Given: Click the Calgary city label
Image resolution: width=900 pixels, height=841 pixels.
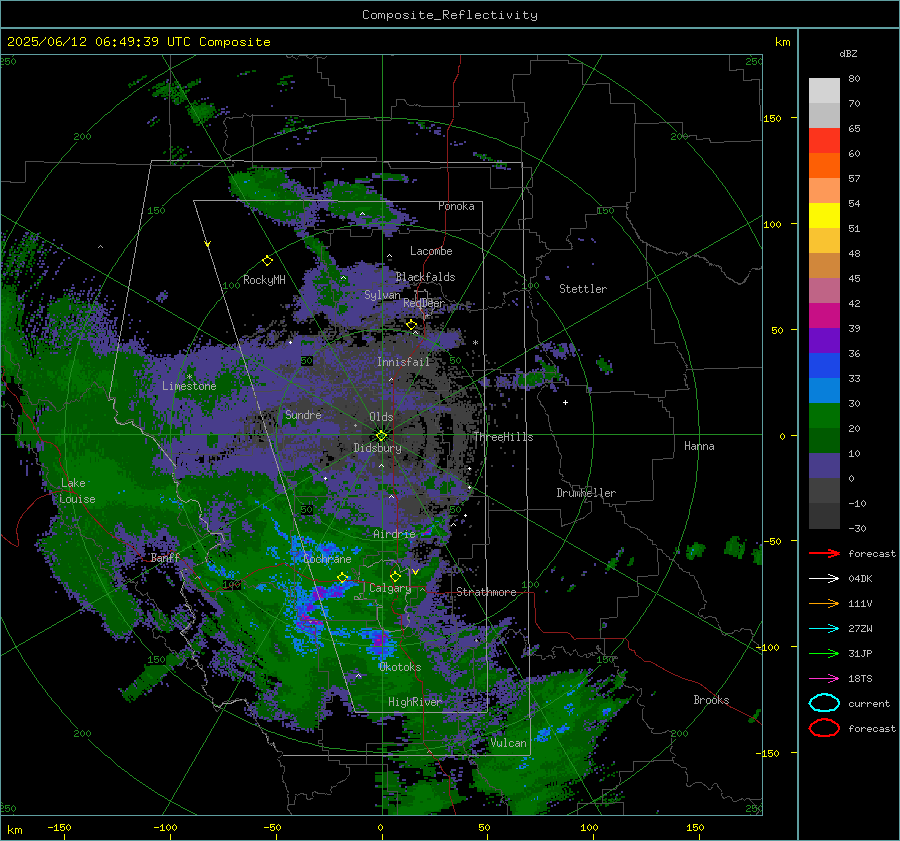Looking at the screenshot, I should [x=390, y=588].
